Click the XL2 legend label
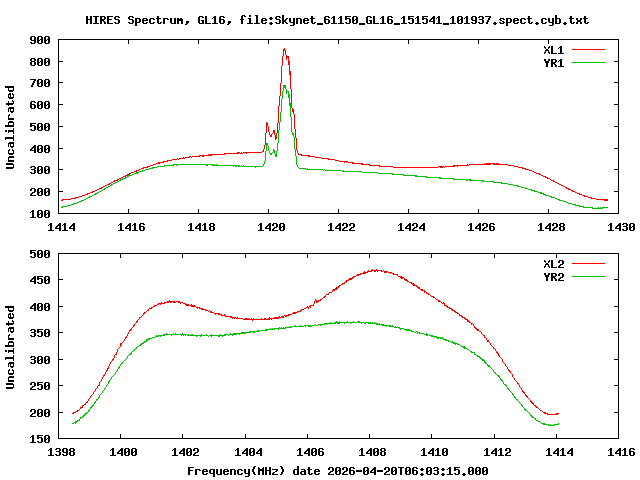The height and width of the screenshot is (480, 640). 553,264
